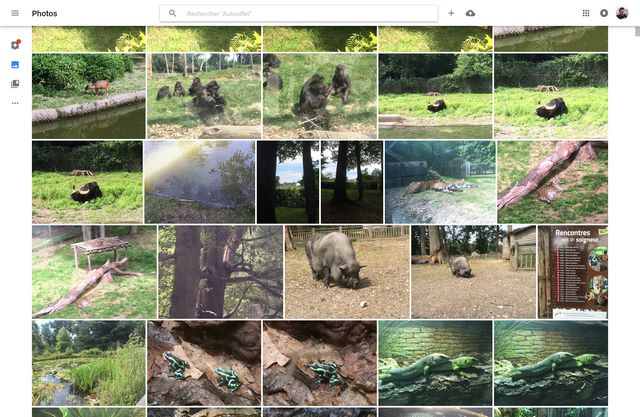Open the notifications icon in header

coord(603,13)
